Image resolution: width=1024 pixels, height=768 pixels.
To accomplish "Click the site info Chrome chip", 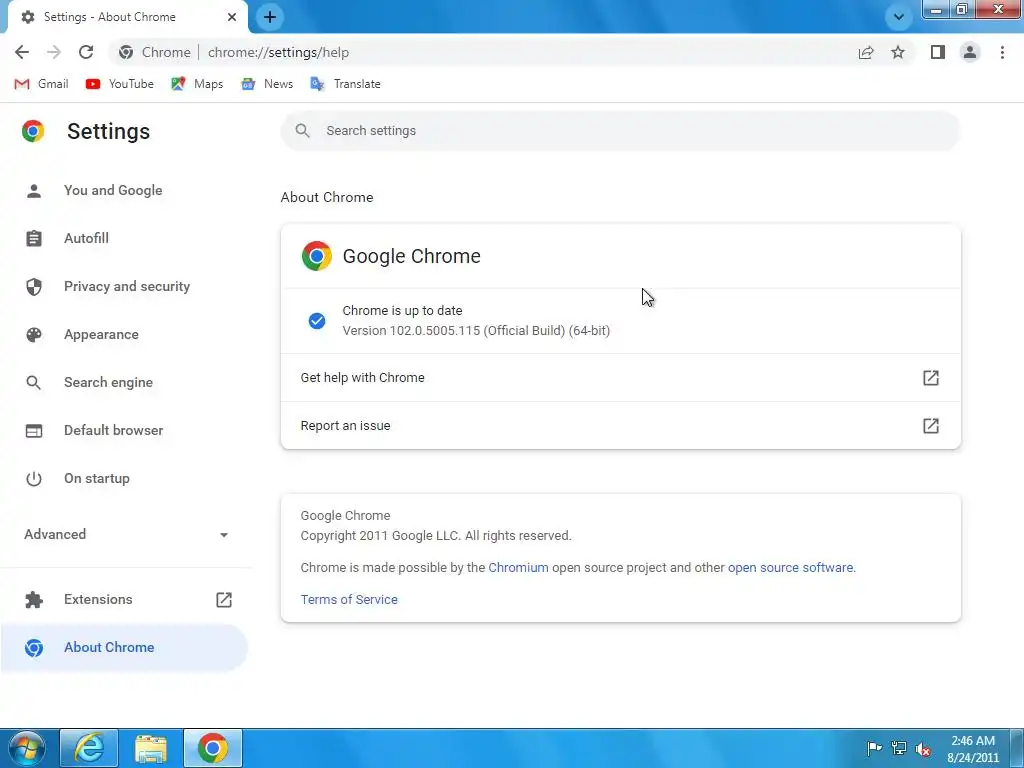I will click(x=155, y=52).
